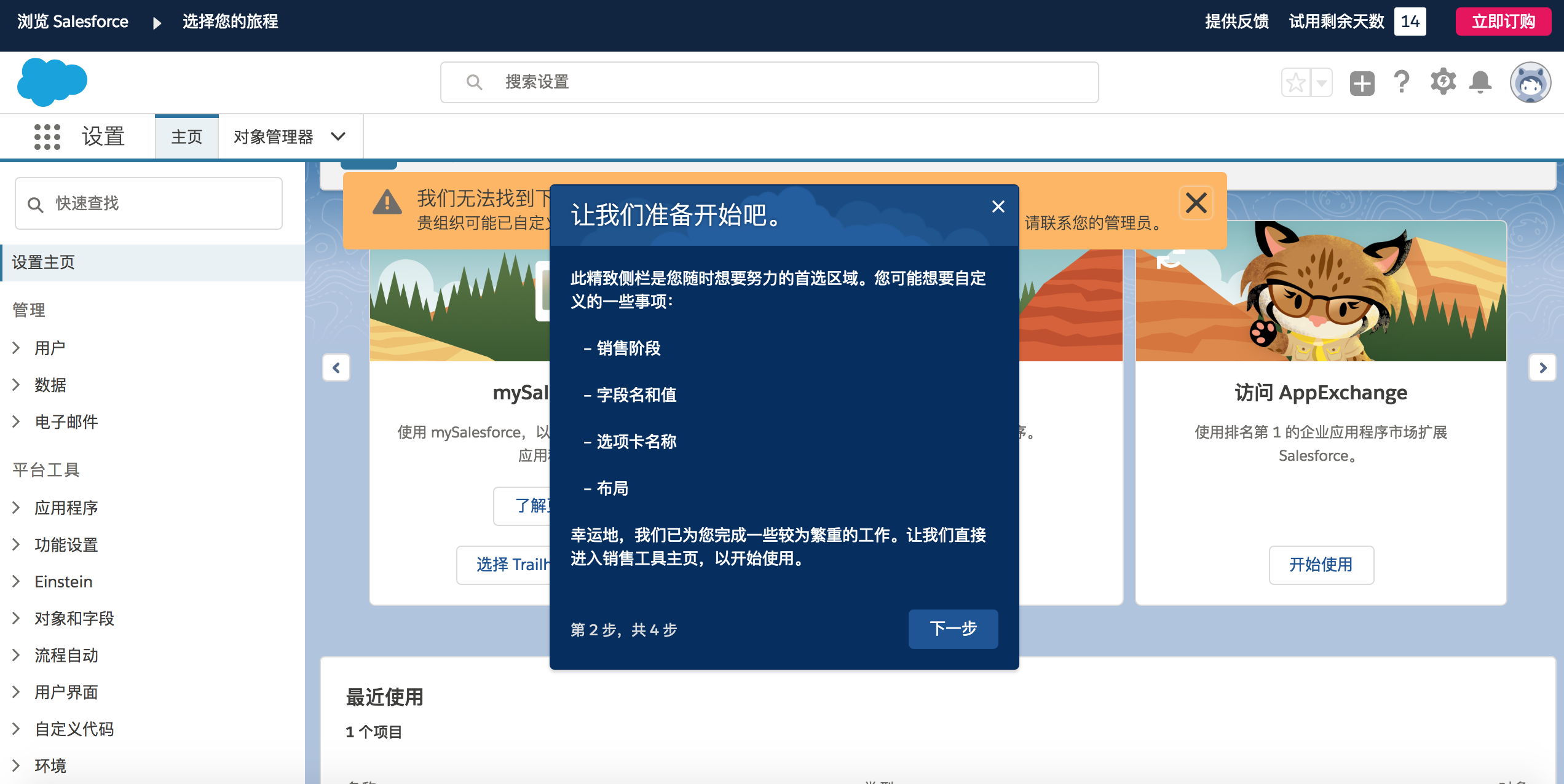
Task: Click the 访问 AppExchange card title
Action: (1321, 392)
